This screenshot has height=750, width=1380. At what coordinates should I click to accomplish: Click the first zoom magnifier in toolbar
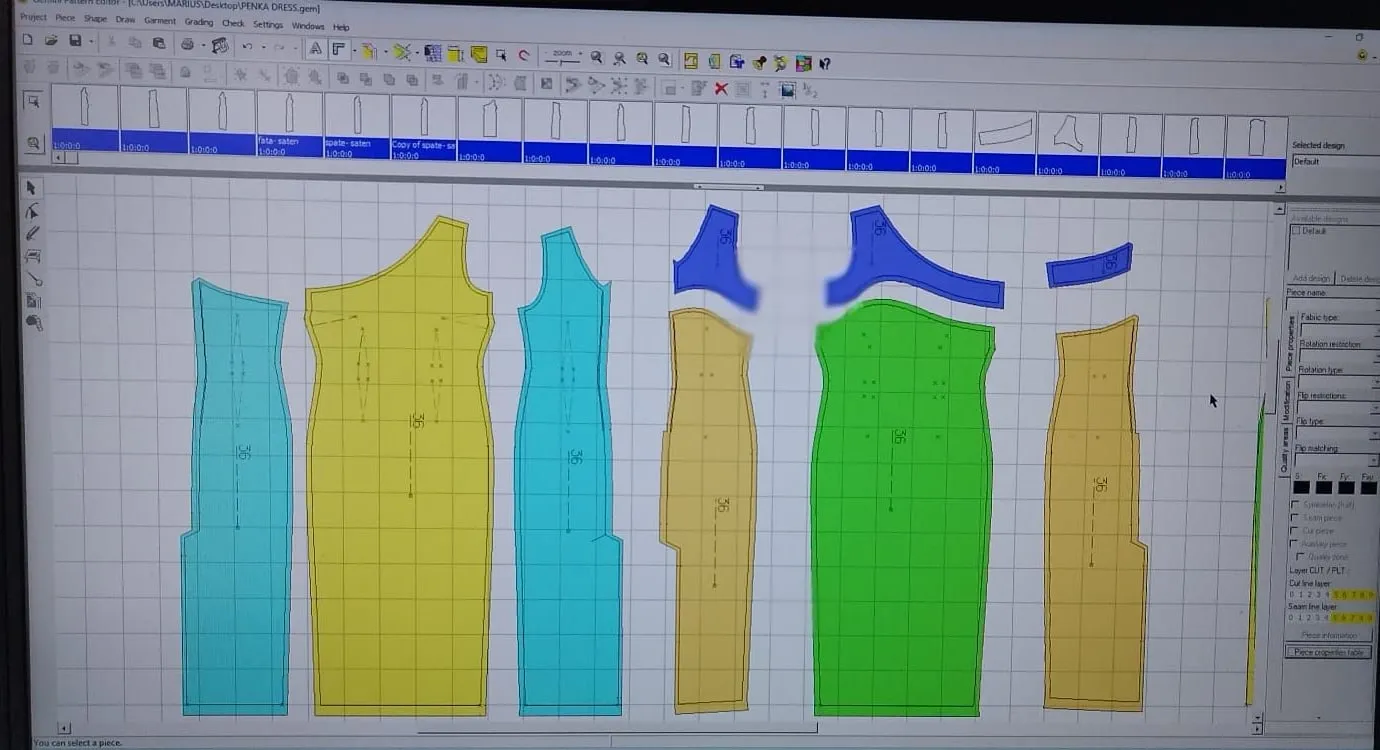tap(597, 57)
